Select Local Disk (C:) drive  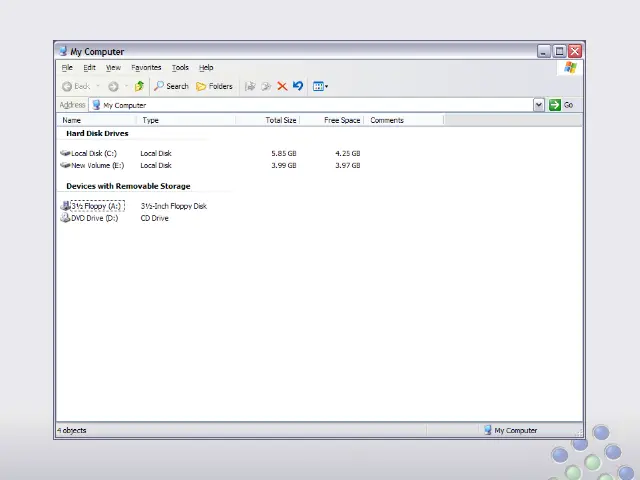(94, 153)
